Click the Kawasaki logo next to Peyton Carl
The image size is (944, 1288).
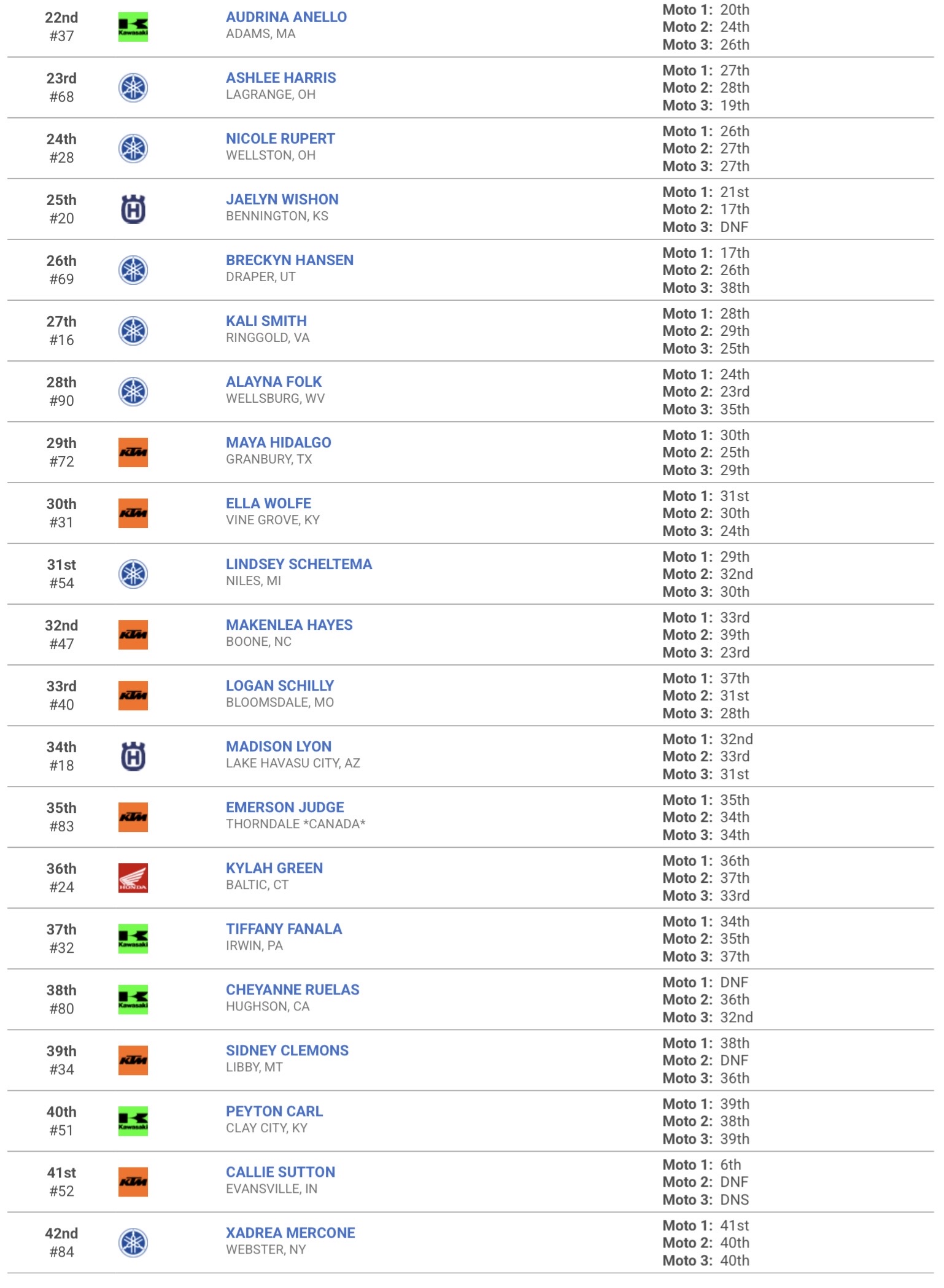[x=133, y=1121]
